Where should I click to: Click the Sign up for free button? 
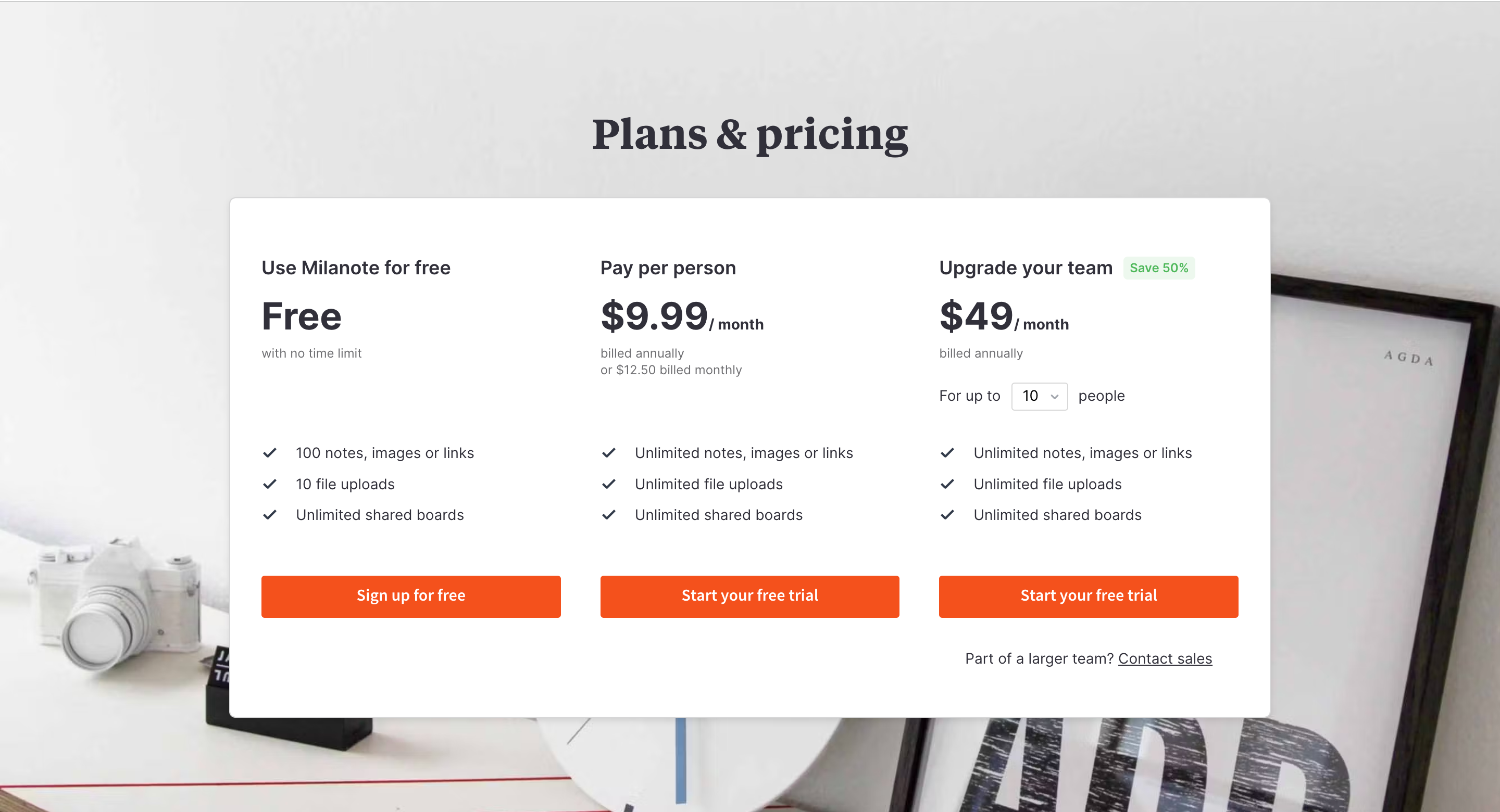pos(410,596)
